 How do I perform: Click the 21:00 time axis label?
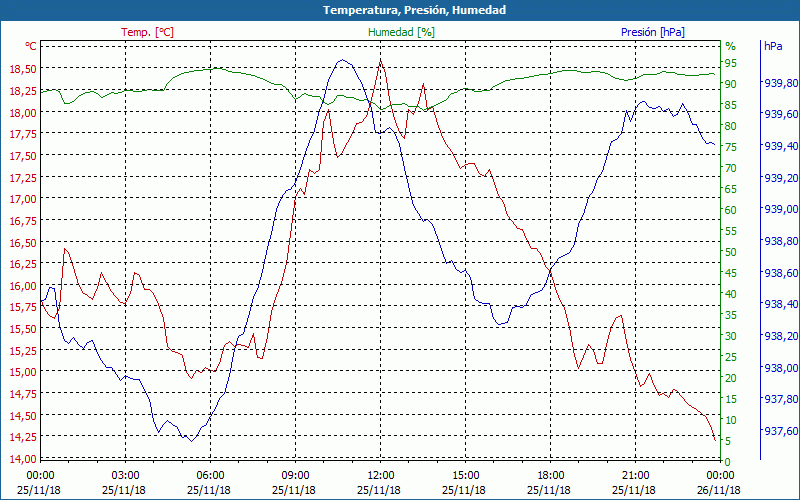click(x=635, y=476)
